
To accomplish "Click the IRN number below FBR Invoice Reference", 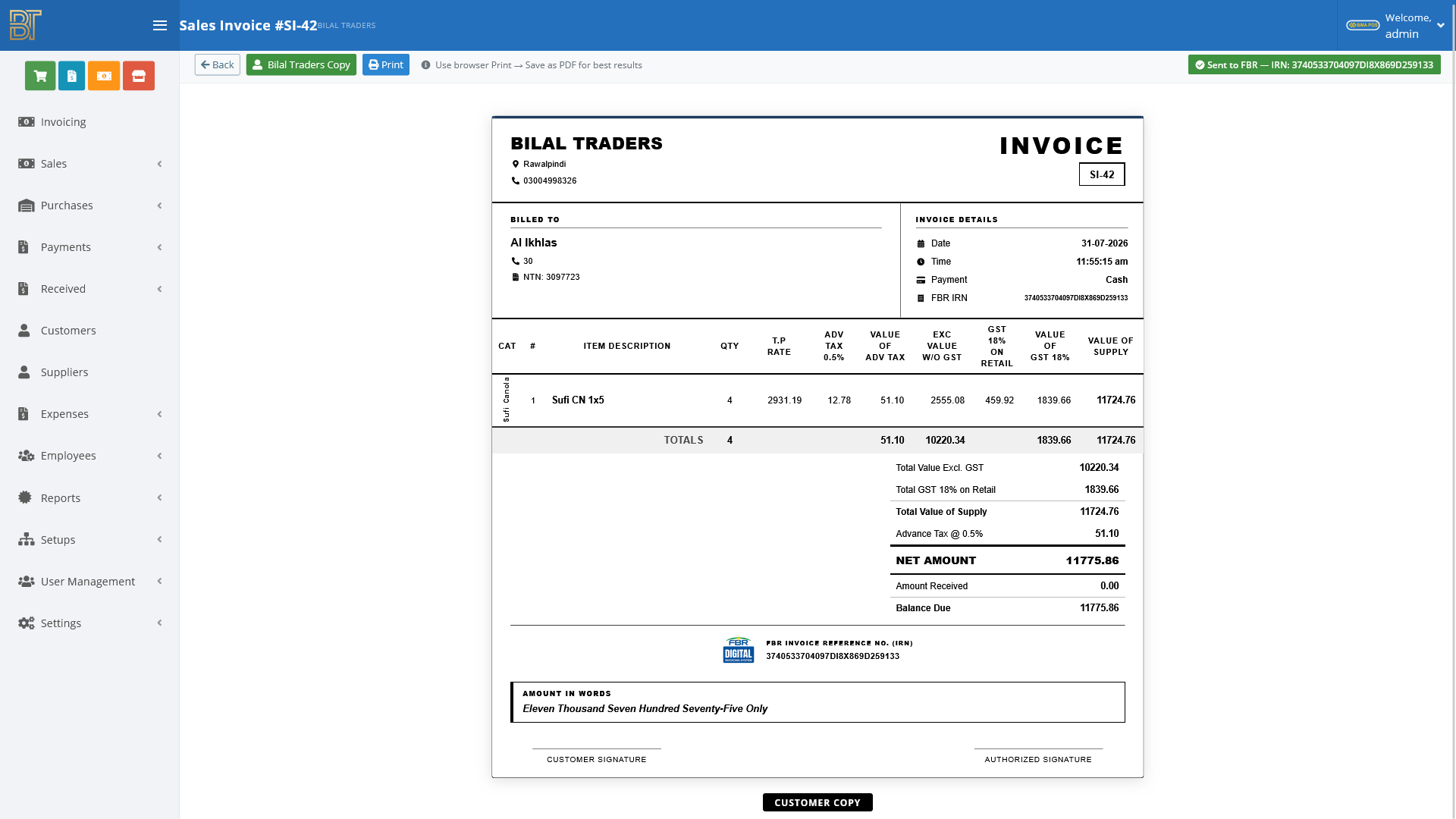I will coord(833,657).
